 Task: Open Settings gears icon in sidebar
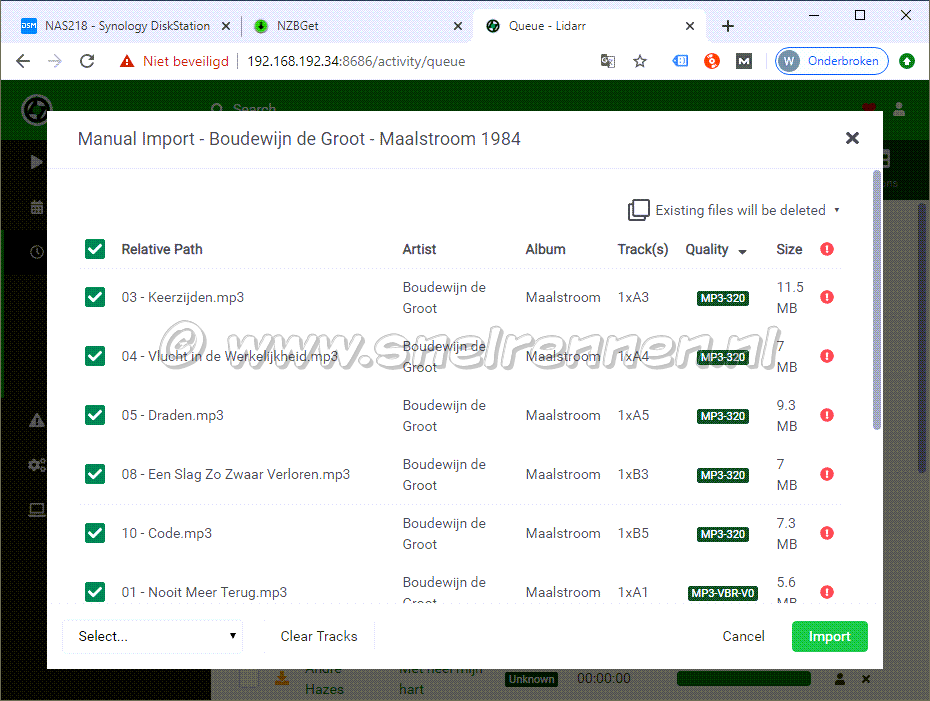click(37, 465)
